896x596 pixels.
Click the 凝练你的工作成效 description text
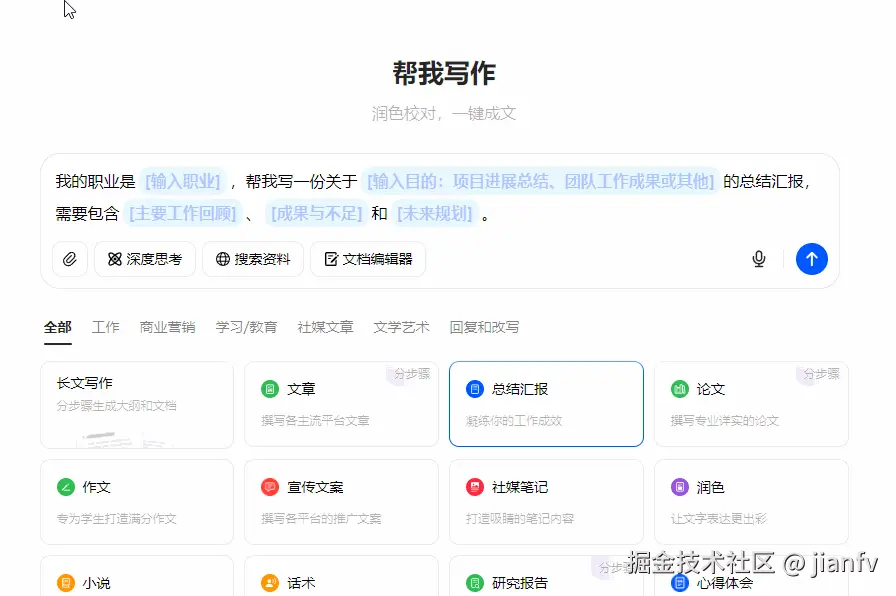click(x=514, y=421)
